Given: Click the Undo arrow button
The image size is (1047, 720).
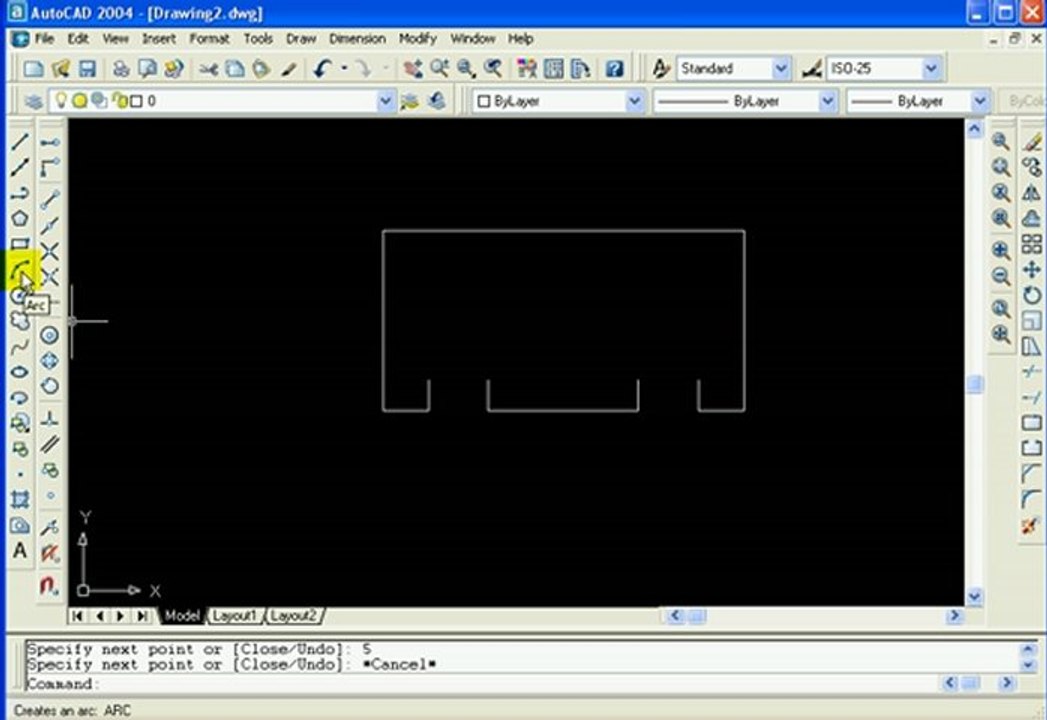Looking at the screenshot, I should pos(322,68).
